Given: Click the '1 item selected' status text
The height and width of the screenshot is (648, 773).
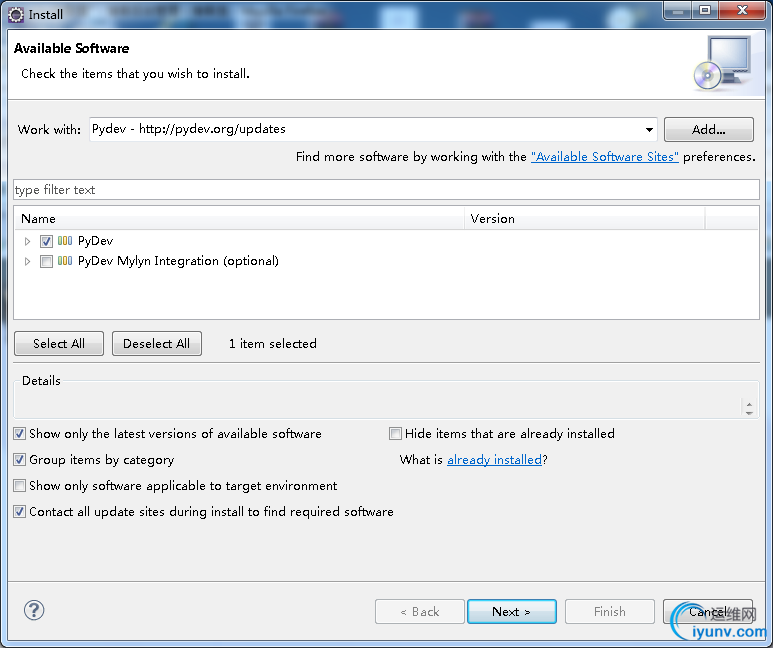Looking at the screenshot, I should (273, 344).
